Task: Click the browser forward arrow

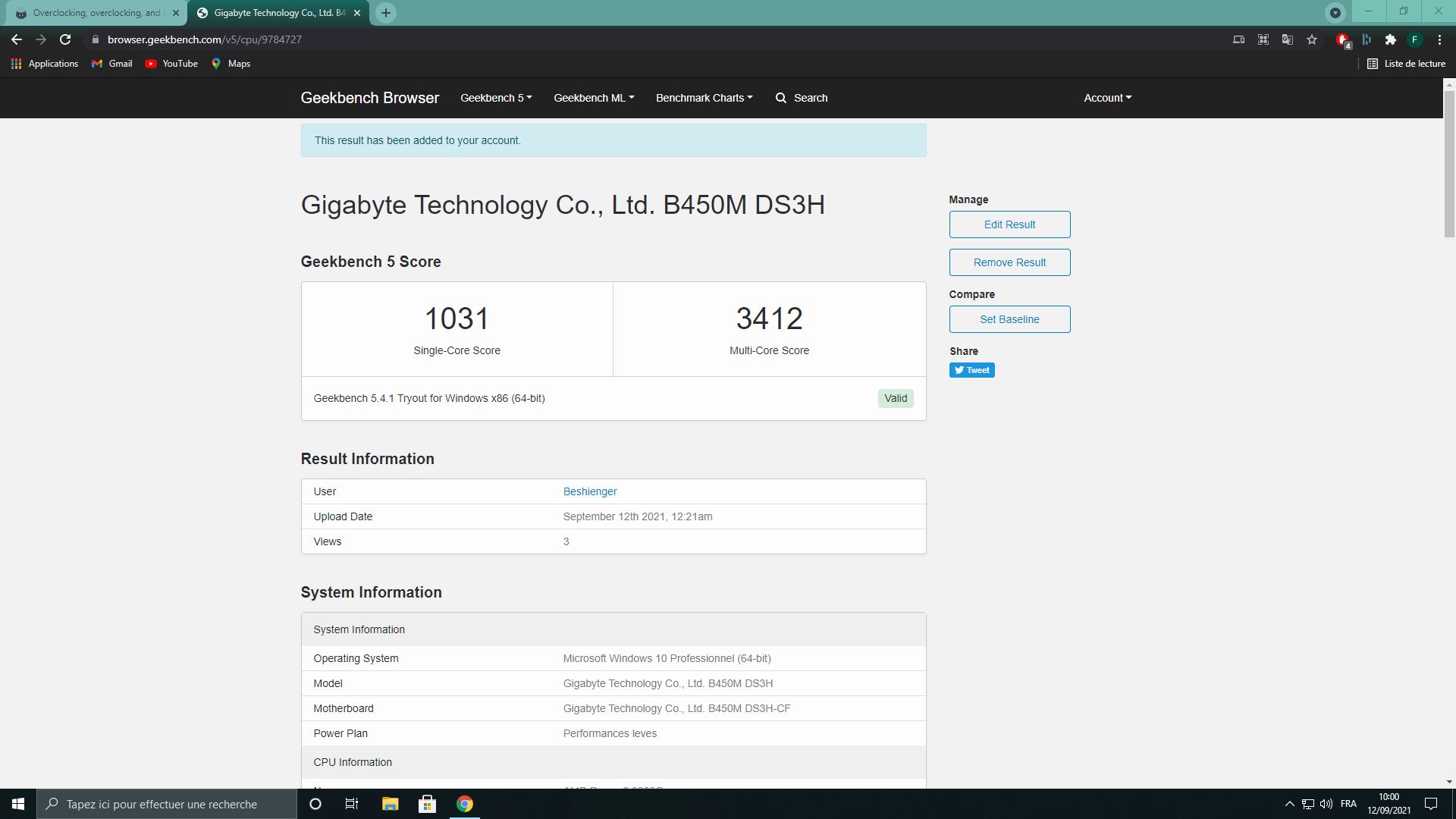Action: click(41, 39)
